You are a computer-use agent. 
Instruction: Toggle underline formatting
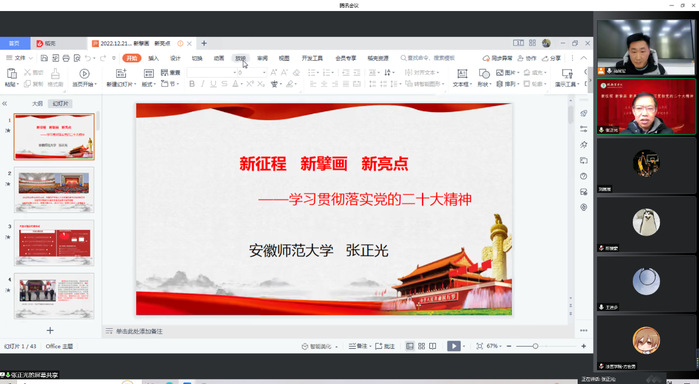214,84
